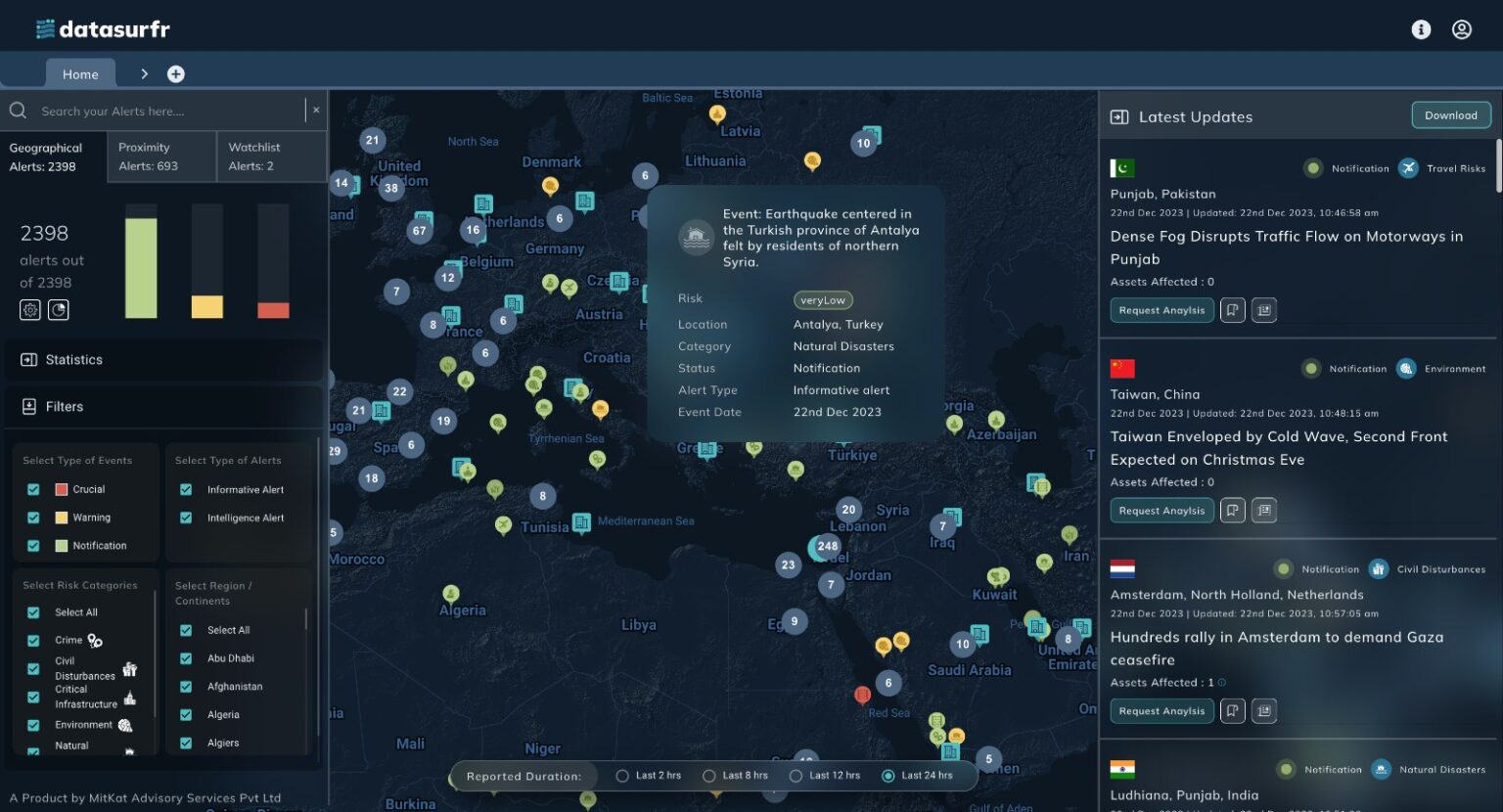Click info icon beside Assets Affected : 1

point(1222,683)
